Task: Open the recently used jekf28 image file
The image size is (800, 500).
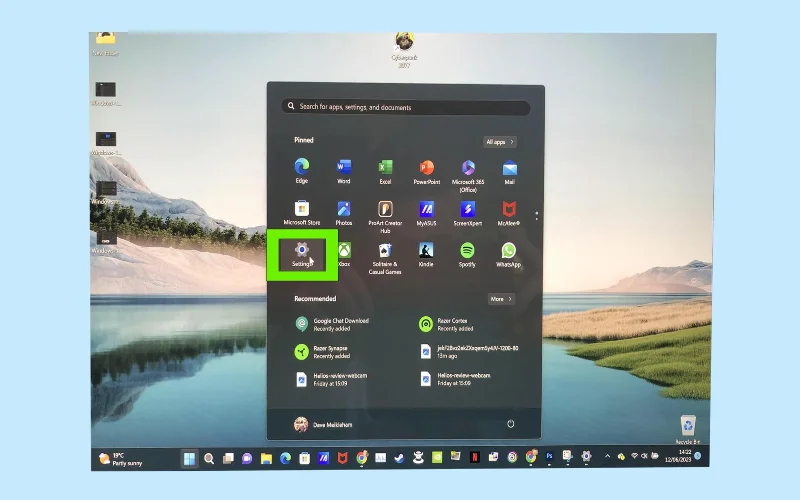Action: coord(468,352)
